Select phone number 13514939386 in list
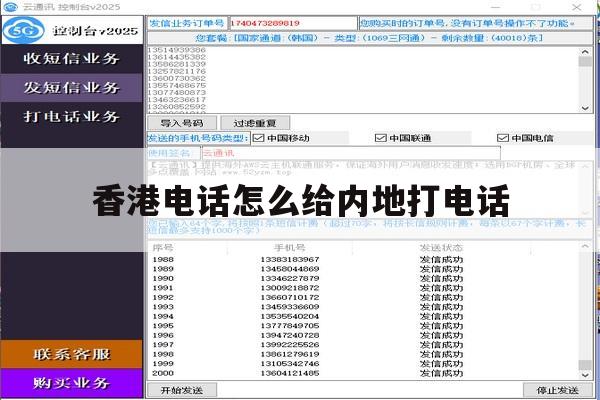 177,50
